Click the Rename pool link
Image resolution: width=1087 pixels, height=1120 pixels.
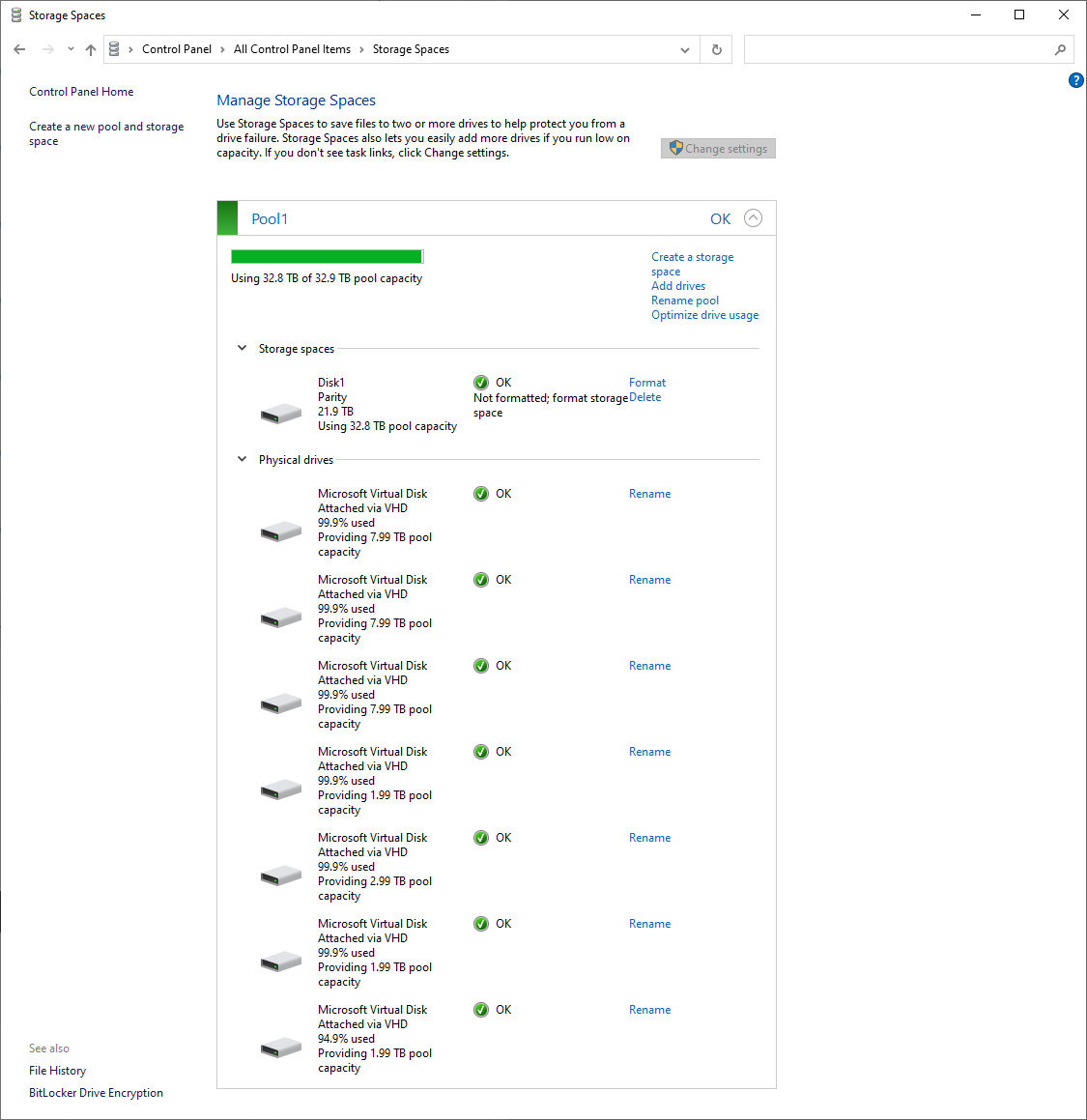685,300
